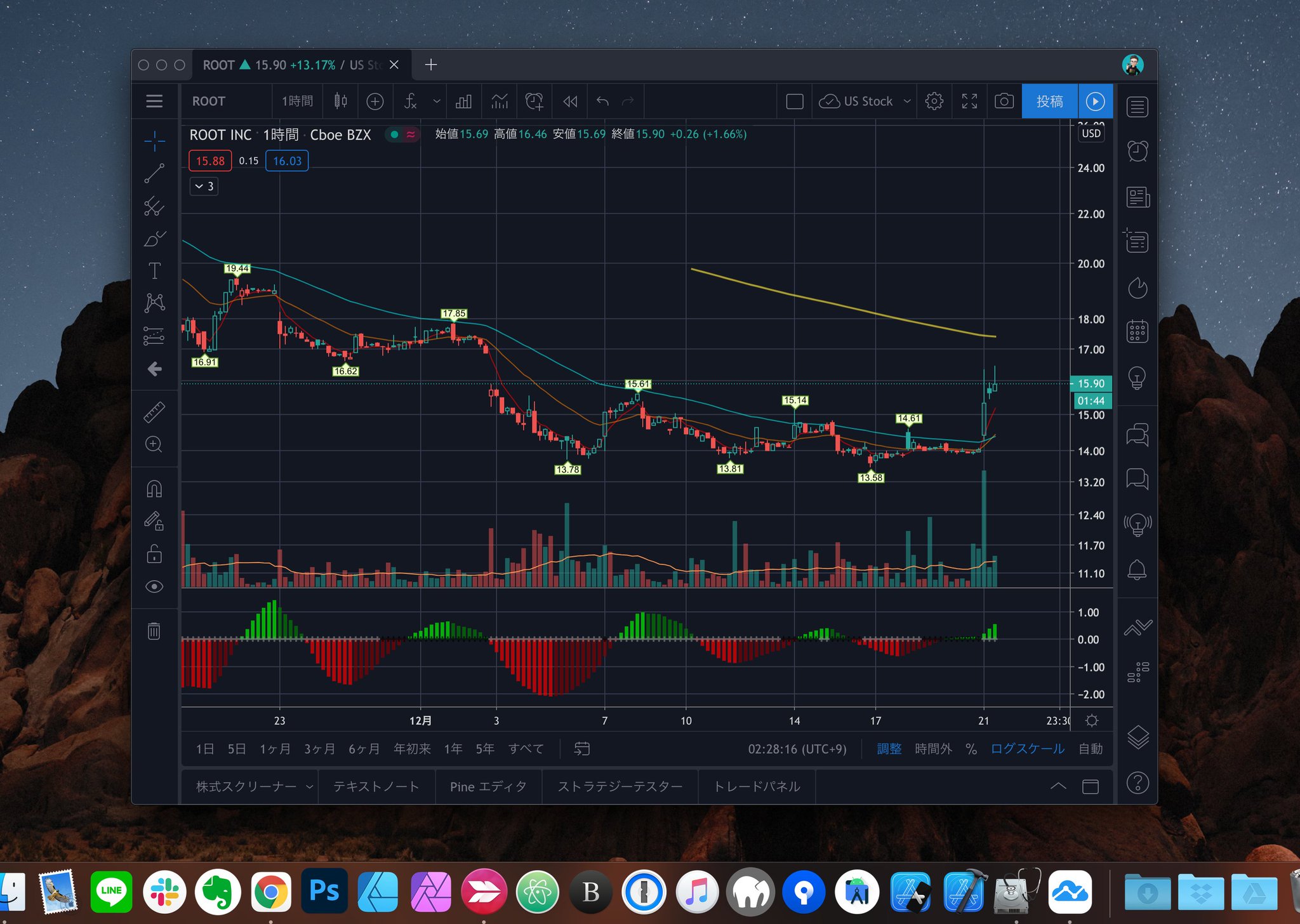Select the trend line drawing tool
The height and width of the screenshot is (924, 1300).
[154, 173]
